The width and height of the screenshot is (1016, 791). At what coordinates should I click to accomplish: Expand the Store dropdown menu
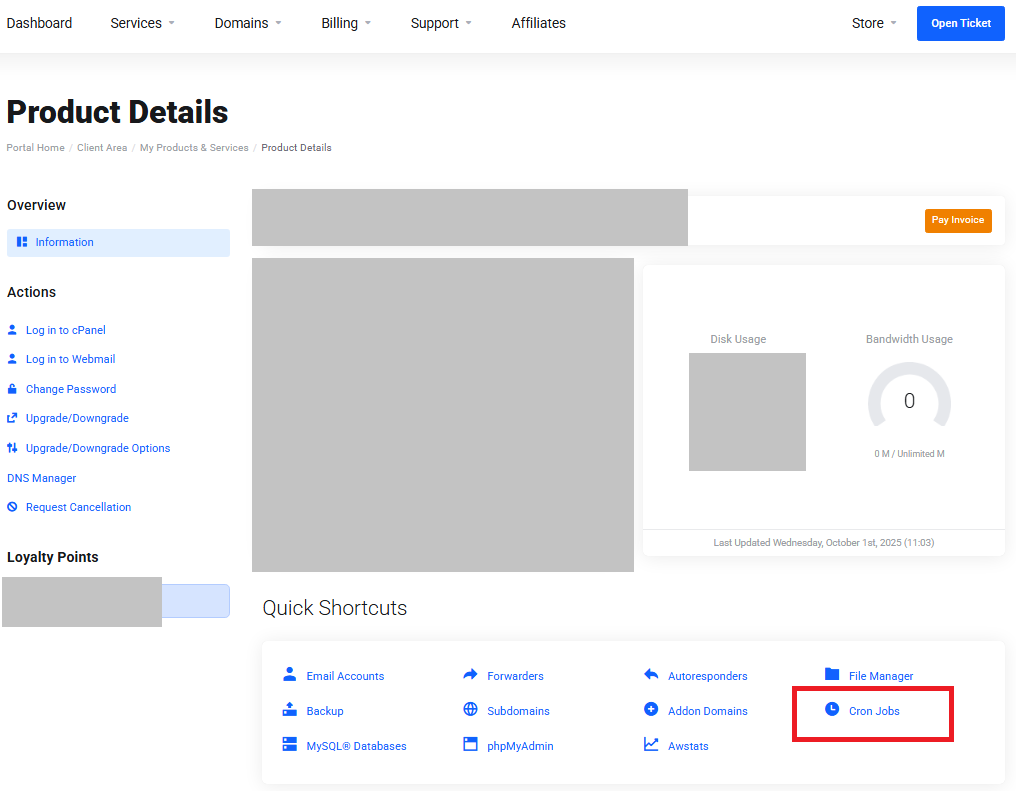click(x=874, y=23)
